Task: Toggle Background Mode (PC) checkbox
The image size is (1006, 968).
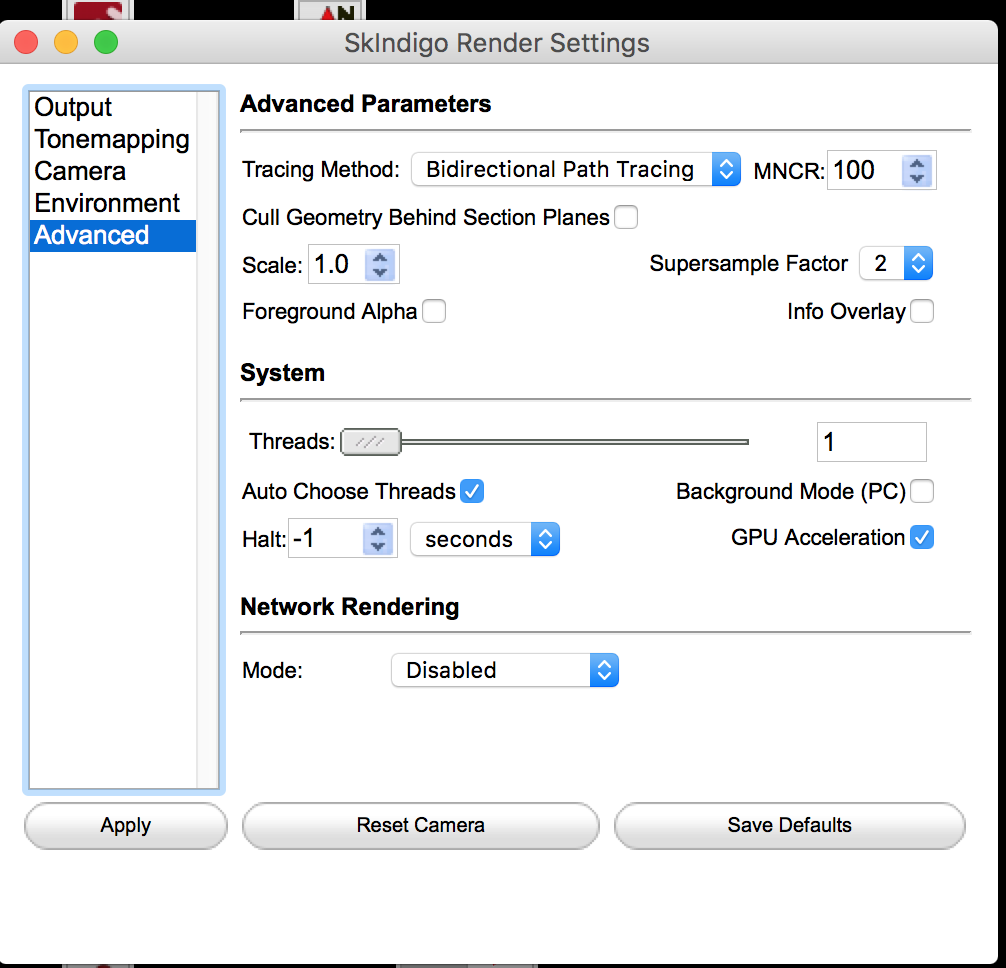Action: pos(922,491)
